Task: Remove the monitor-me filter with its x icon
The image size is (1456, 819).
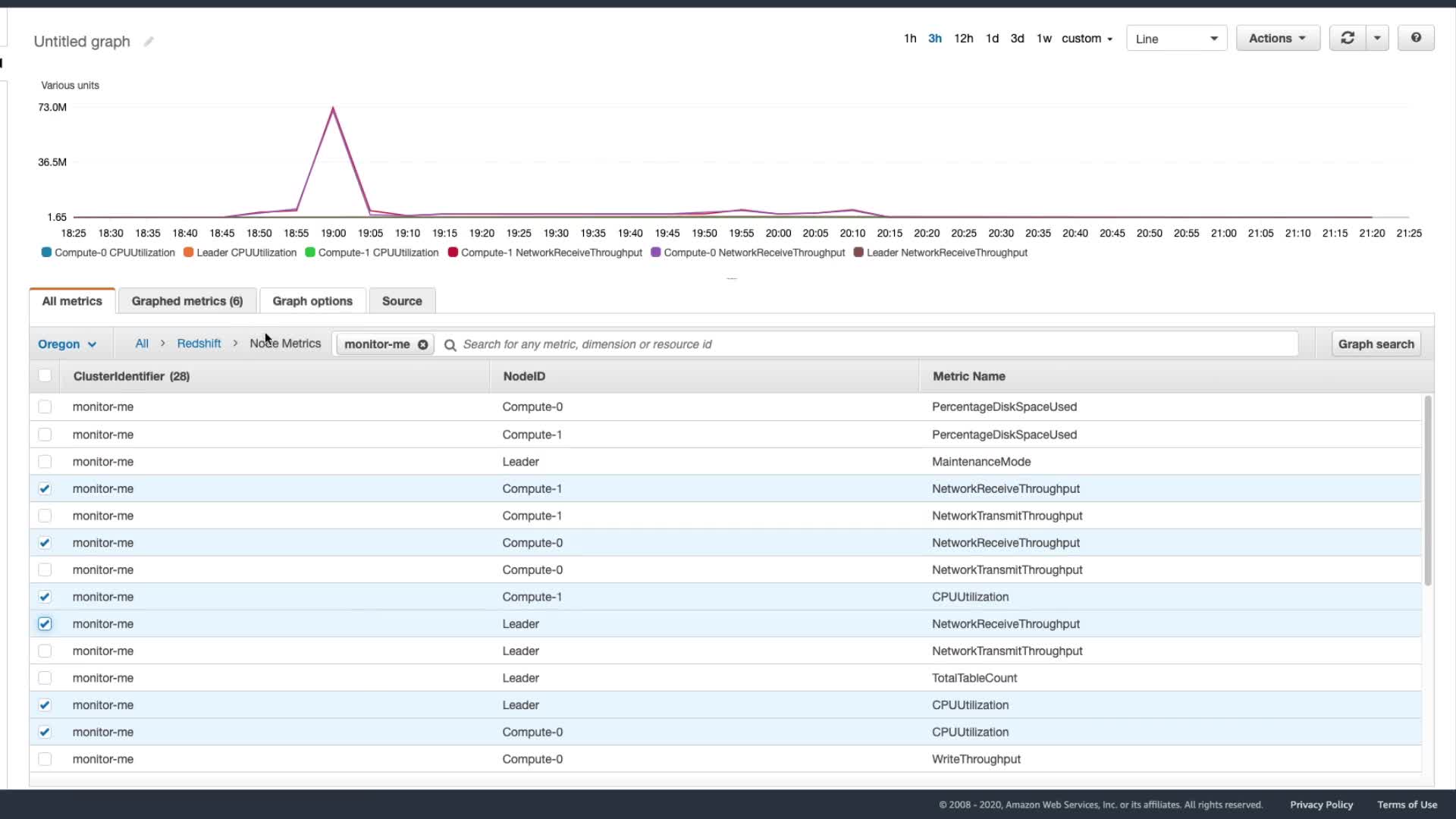Action: 423,344
